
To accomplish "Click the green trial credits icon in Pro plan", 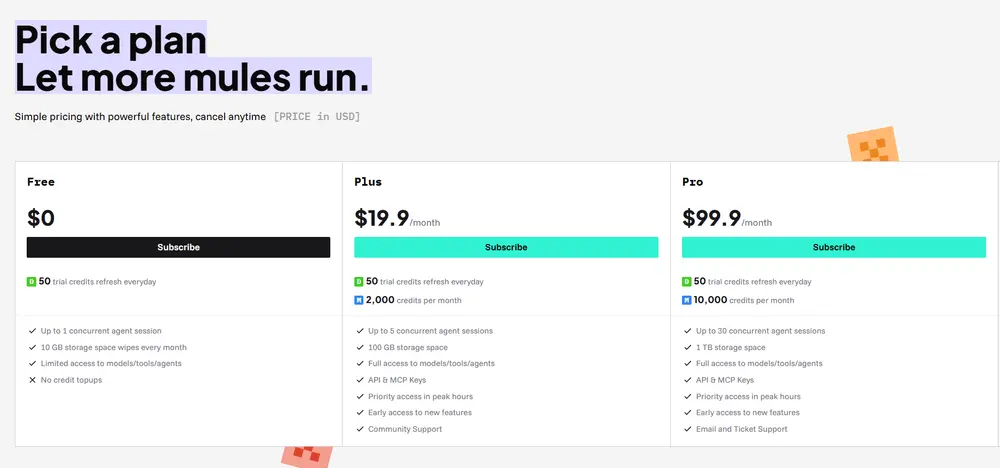I will (x=687, y=282).
